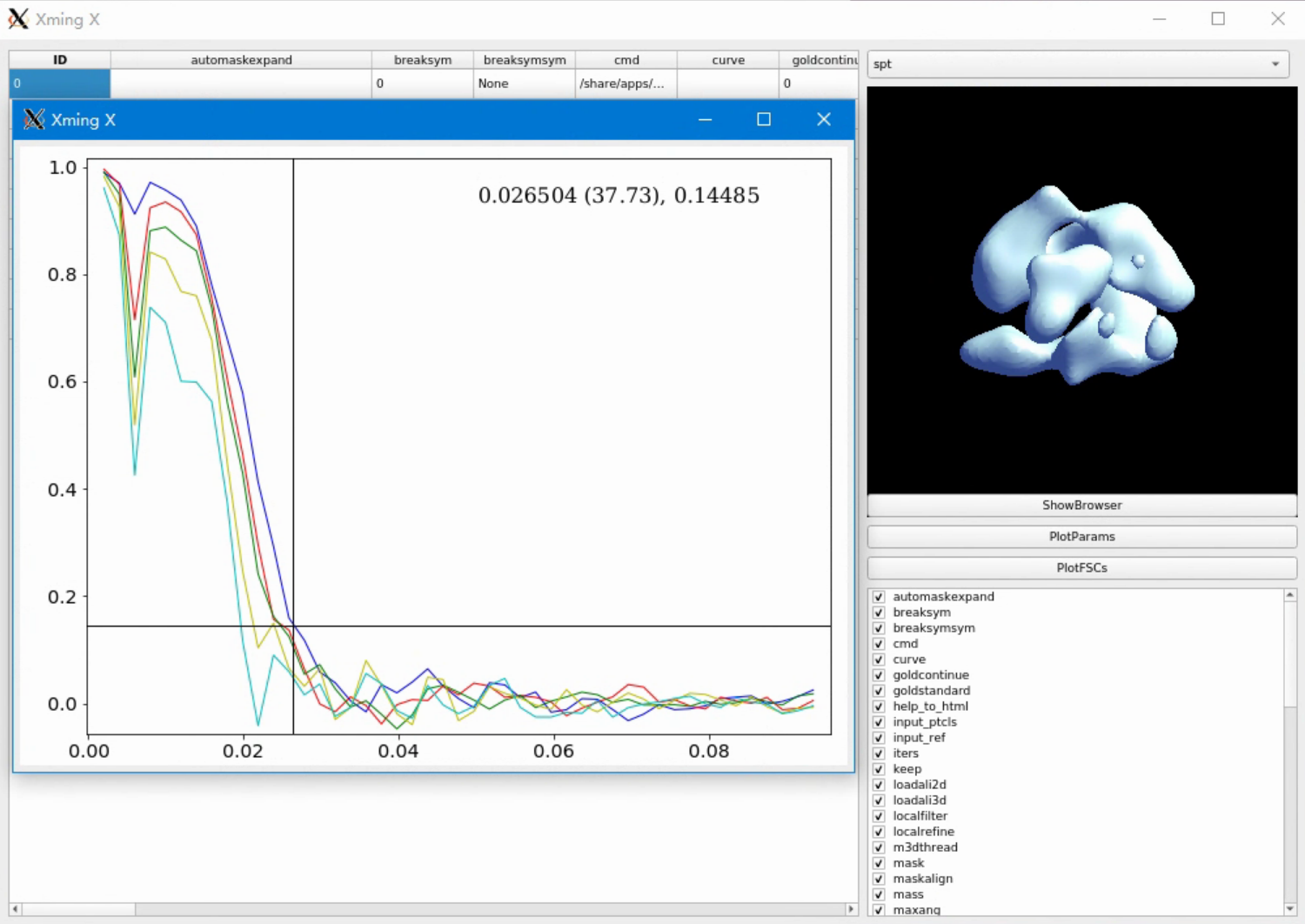Select the 'None' cell under breaksymsym

tap(525, 84)
